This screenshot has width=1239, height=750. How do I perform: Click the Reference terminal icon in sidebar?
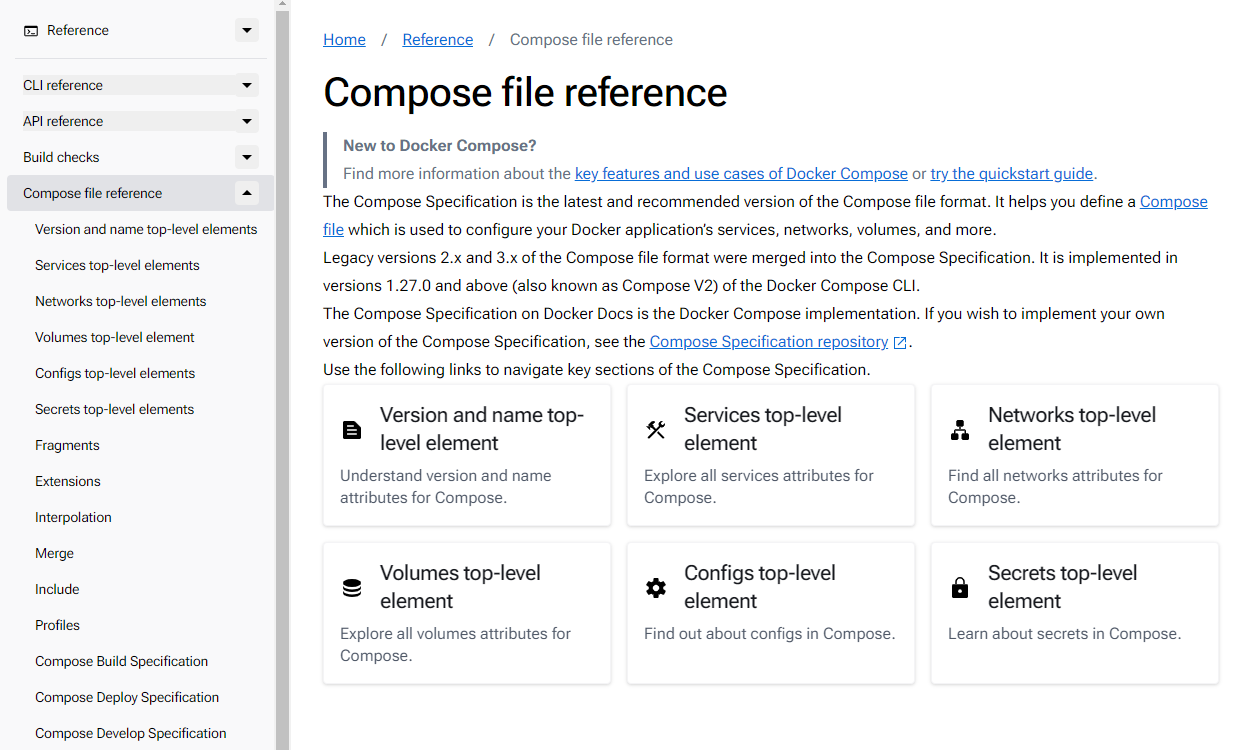[31, 31]
